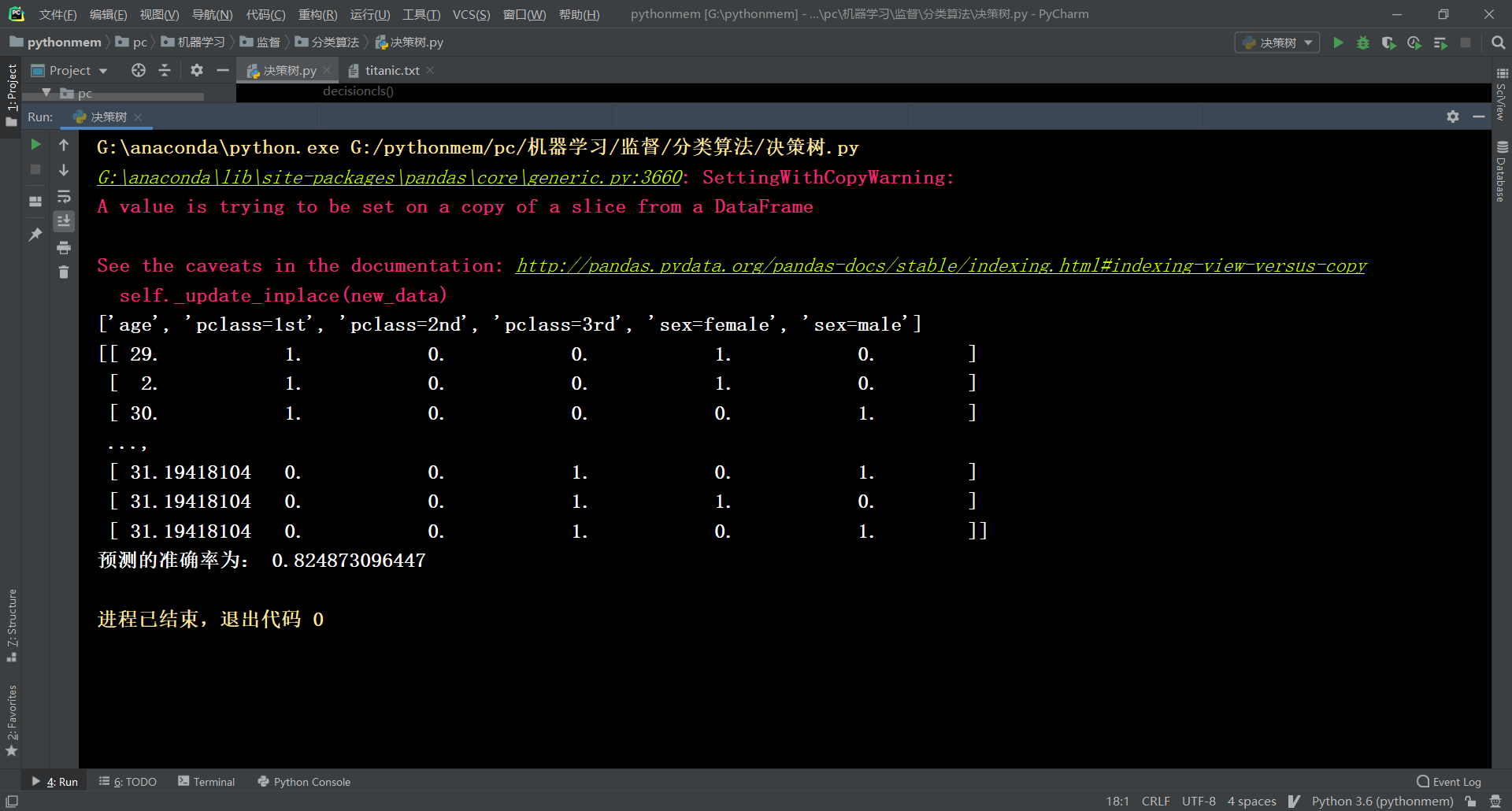The height and width of the screenshot is (811, 1512).
Task: Open the 4: Run tool window button
Action: pos(54,782)
